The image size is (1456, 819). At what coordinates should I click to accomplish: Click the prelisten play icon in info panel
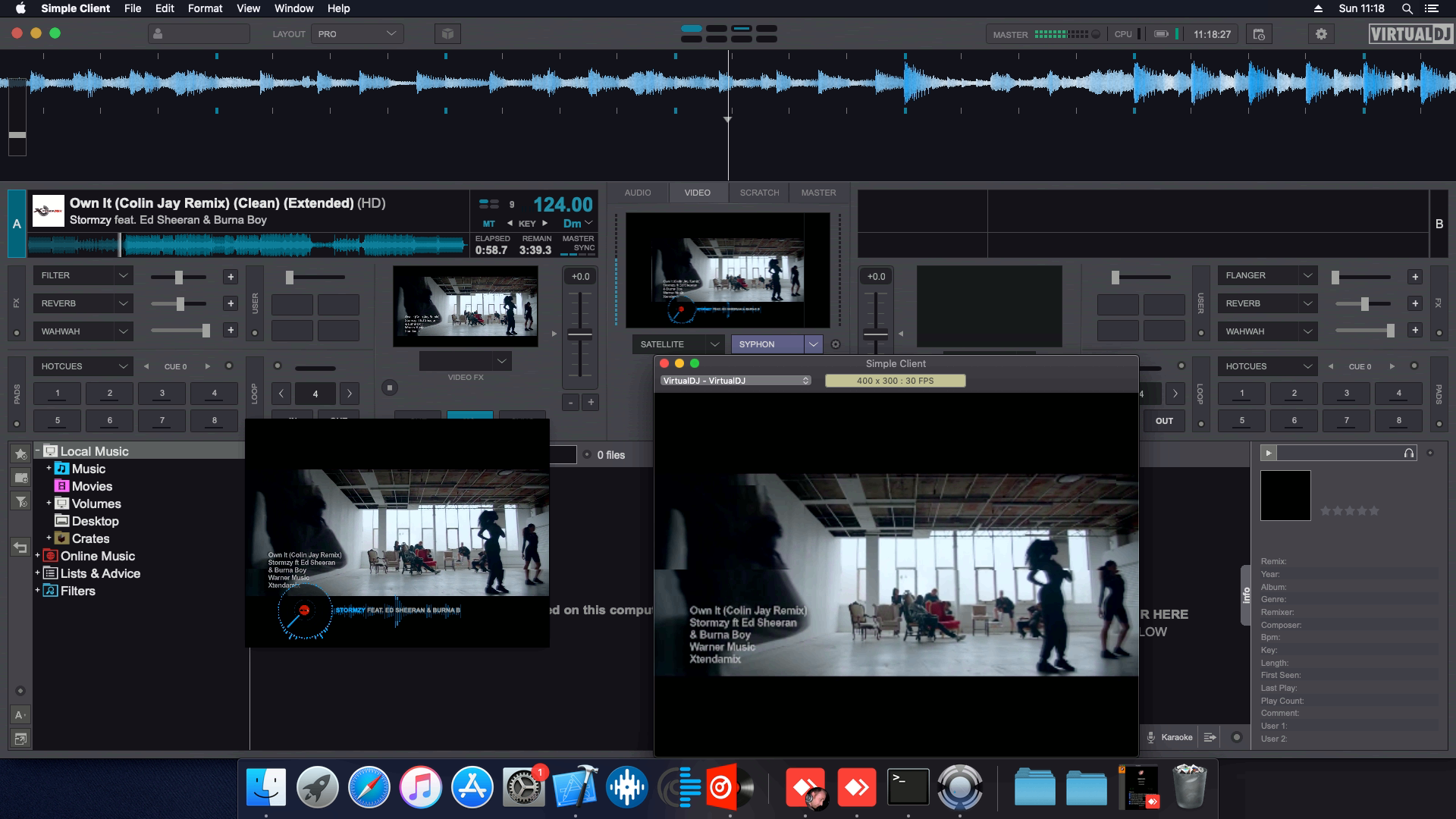tap(1268, 453)
